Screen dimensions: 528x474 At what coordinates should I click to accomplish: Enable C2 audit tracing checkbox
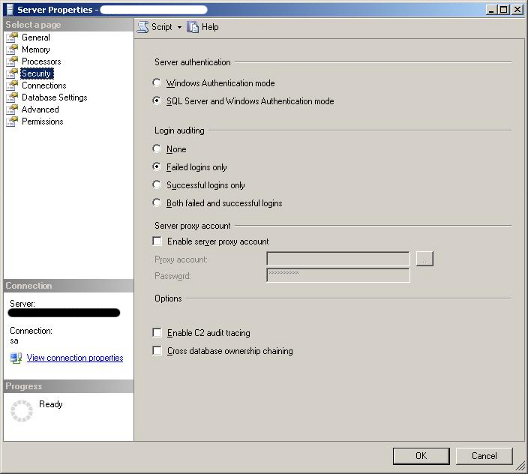click(x=157, y=333)
